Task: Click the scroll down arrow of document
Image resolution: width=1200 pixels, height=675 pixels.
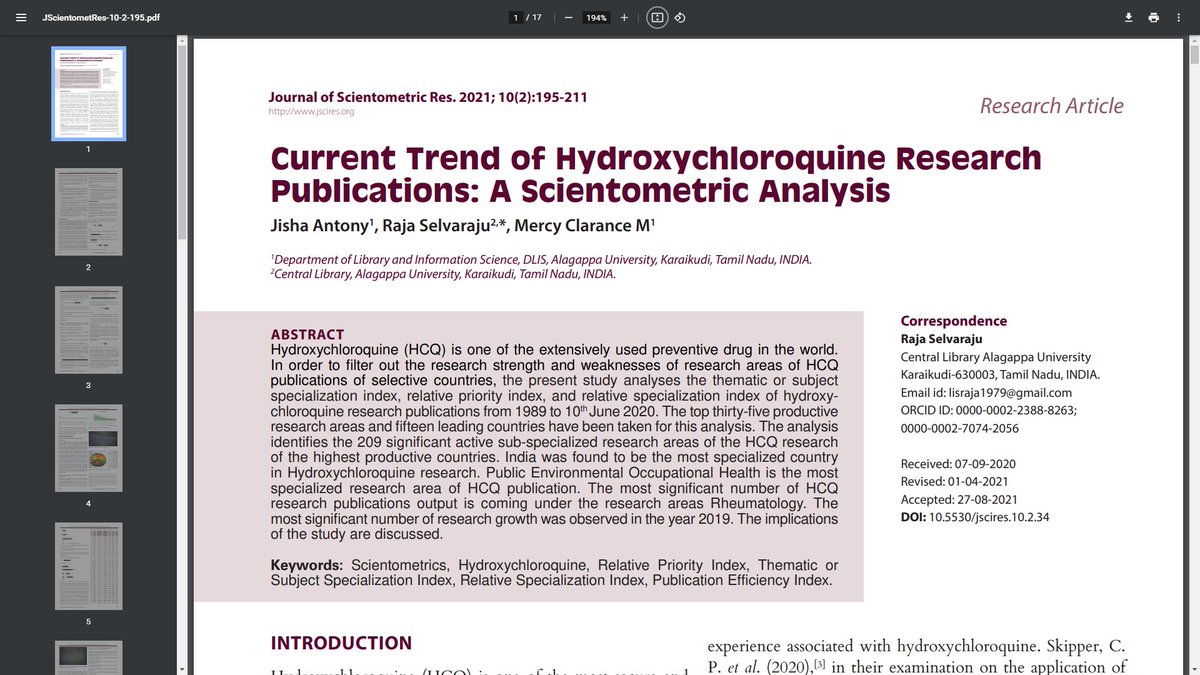Action: coord(1193,669)
